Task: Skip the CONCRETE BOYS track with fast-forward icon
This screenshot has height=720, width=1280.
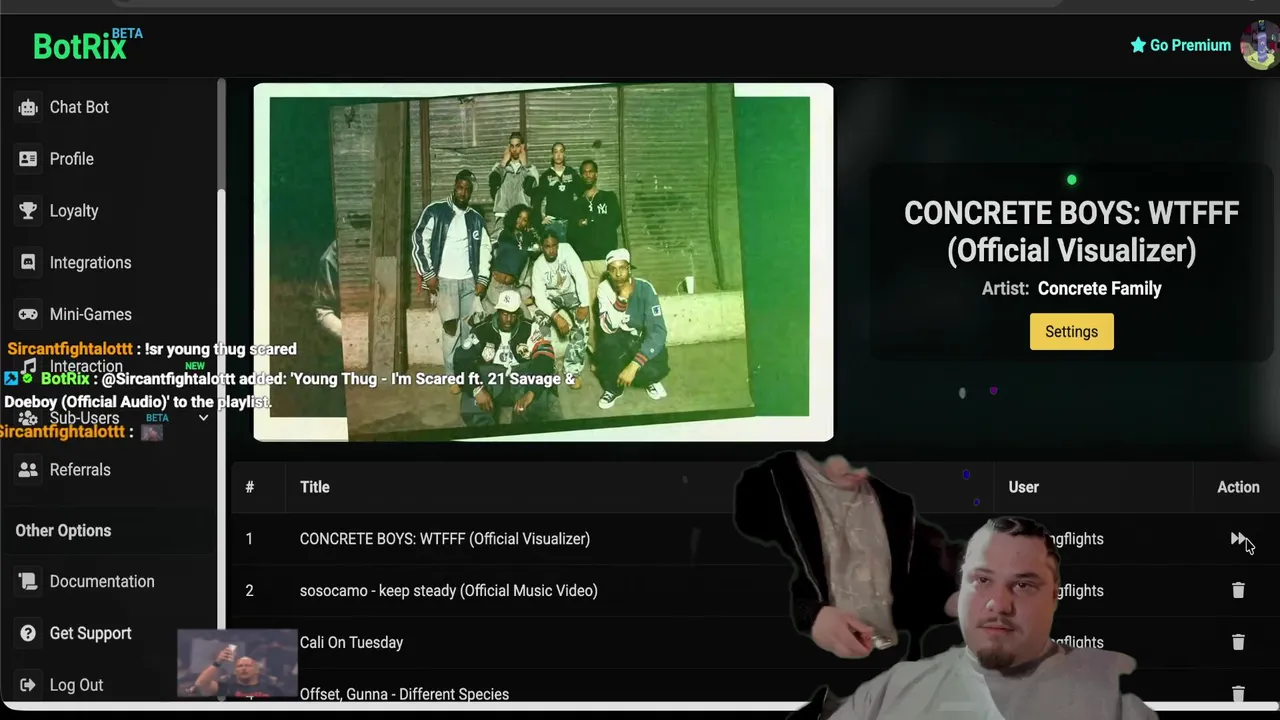Action: coord(1238,539)
